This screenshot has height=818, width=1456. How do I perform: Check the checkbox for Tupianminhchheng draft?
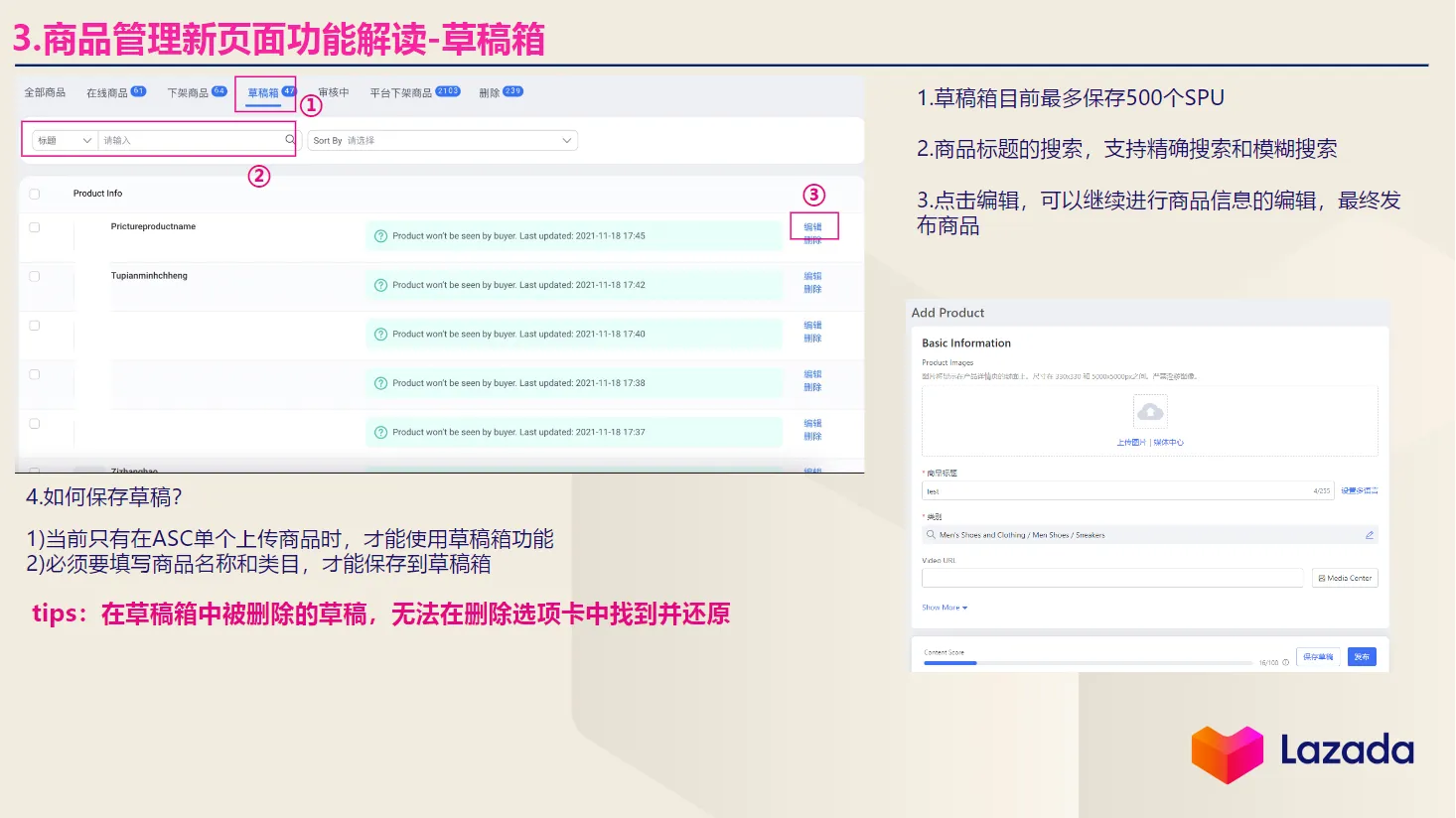(x=35, y=276)
